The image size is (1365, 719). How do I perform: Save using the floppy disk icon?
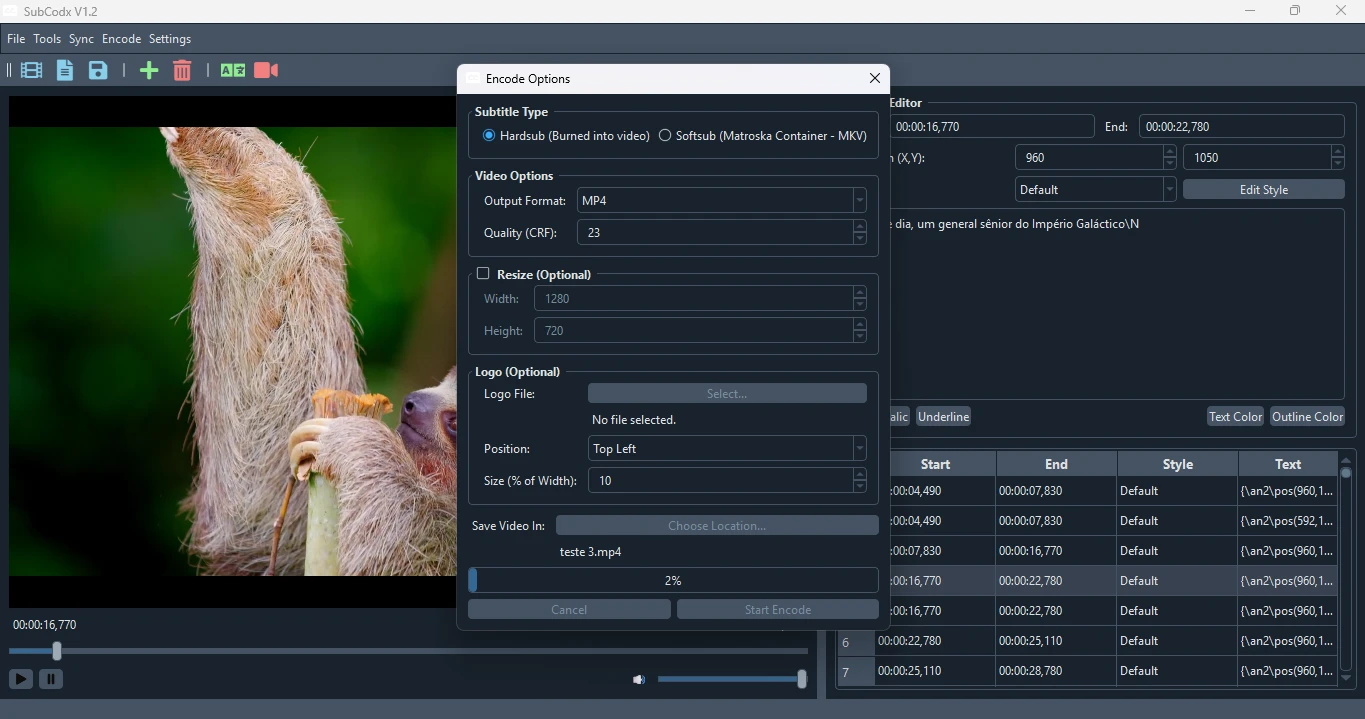98,70
